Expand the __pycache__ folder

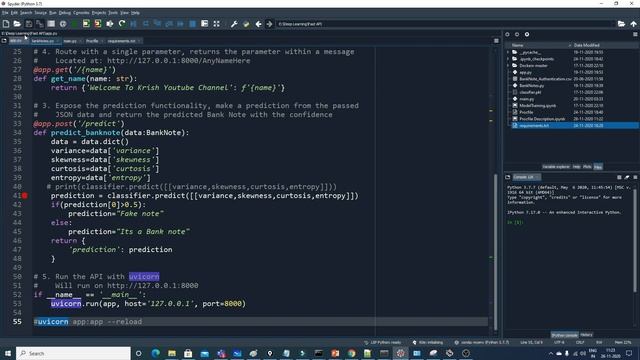(509, 52)
